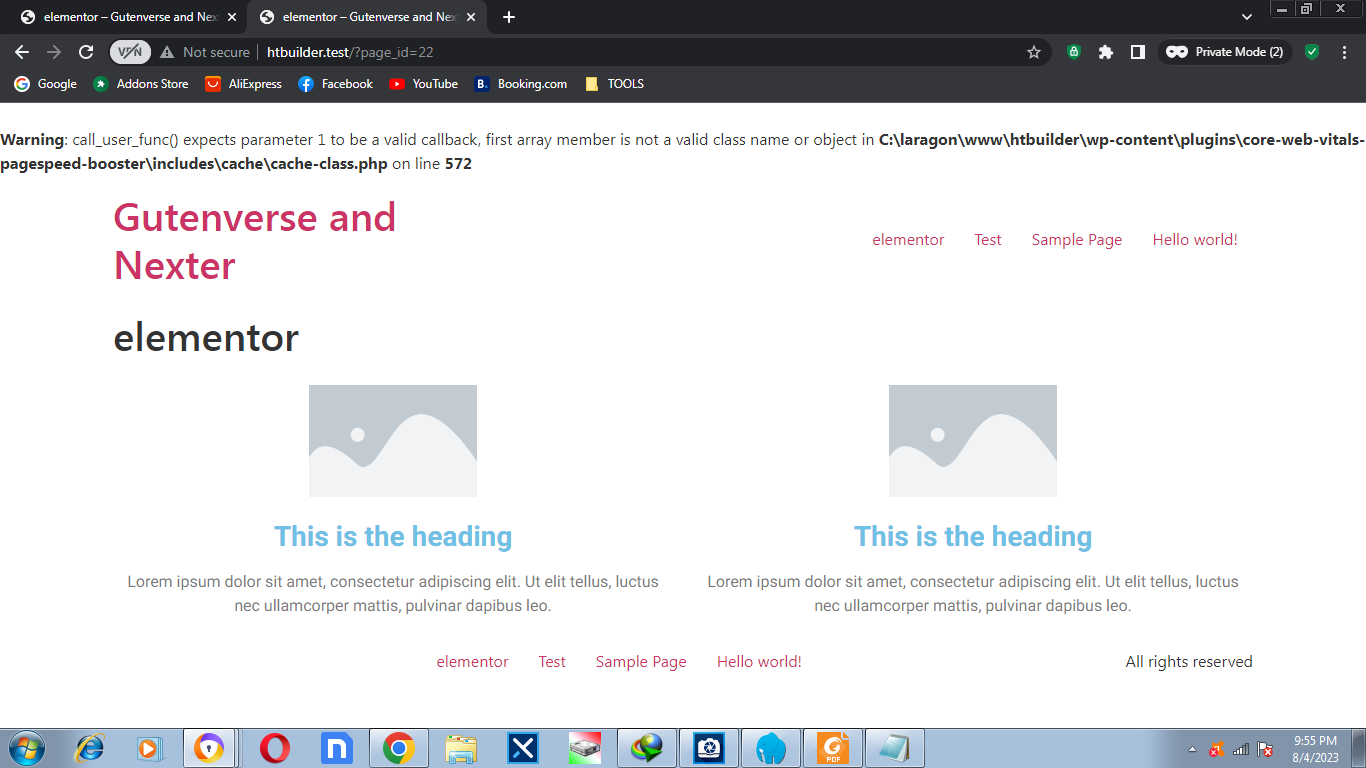The image size is (1366, 768).
Task: Click the browser forward arrow
Action: 54,52
